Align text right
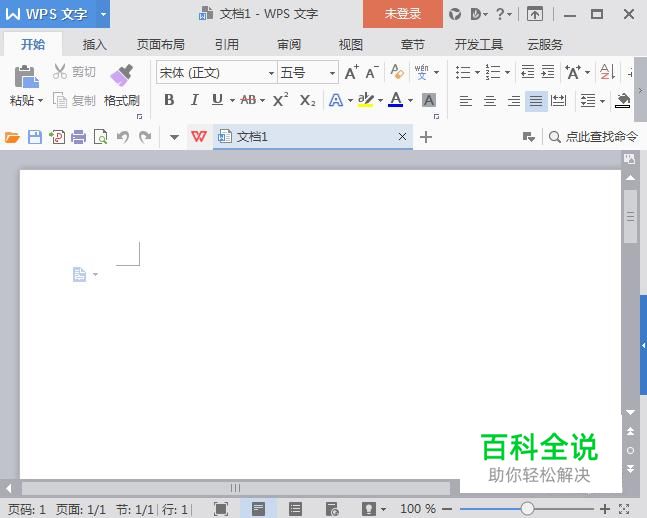 [514, 101]
